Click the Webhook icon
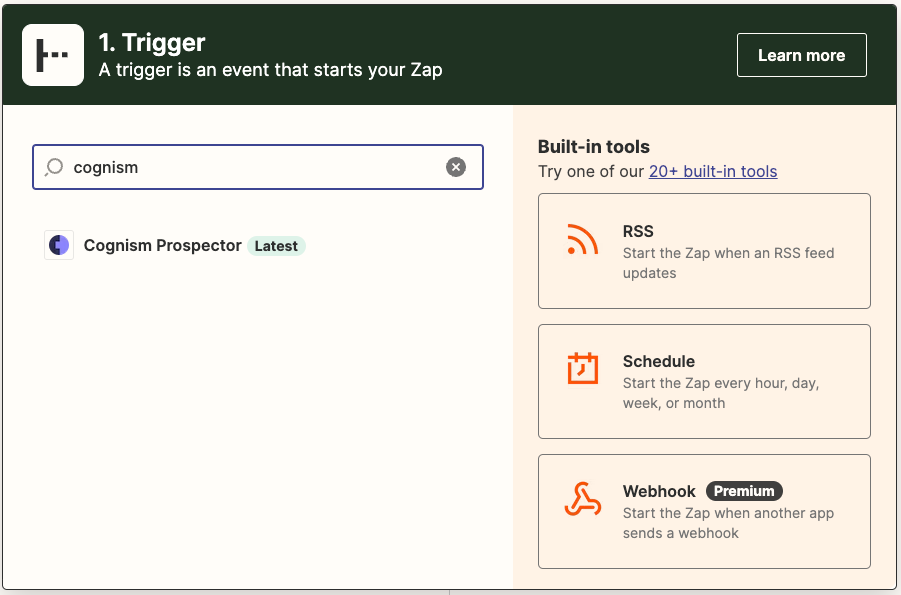The image size is (901, 595). (x=582, y=500)
